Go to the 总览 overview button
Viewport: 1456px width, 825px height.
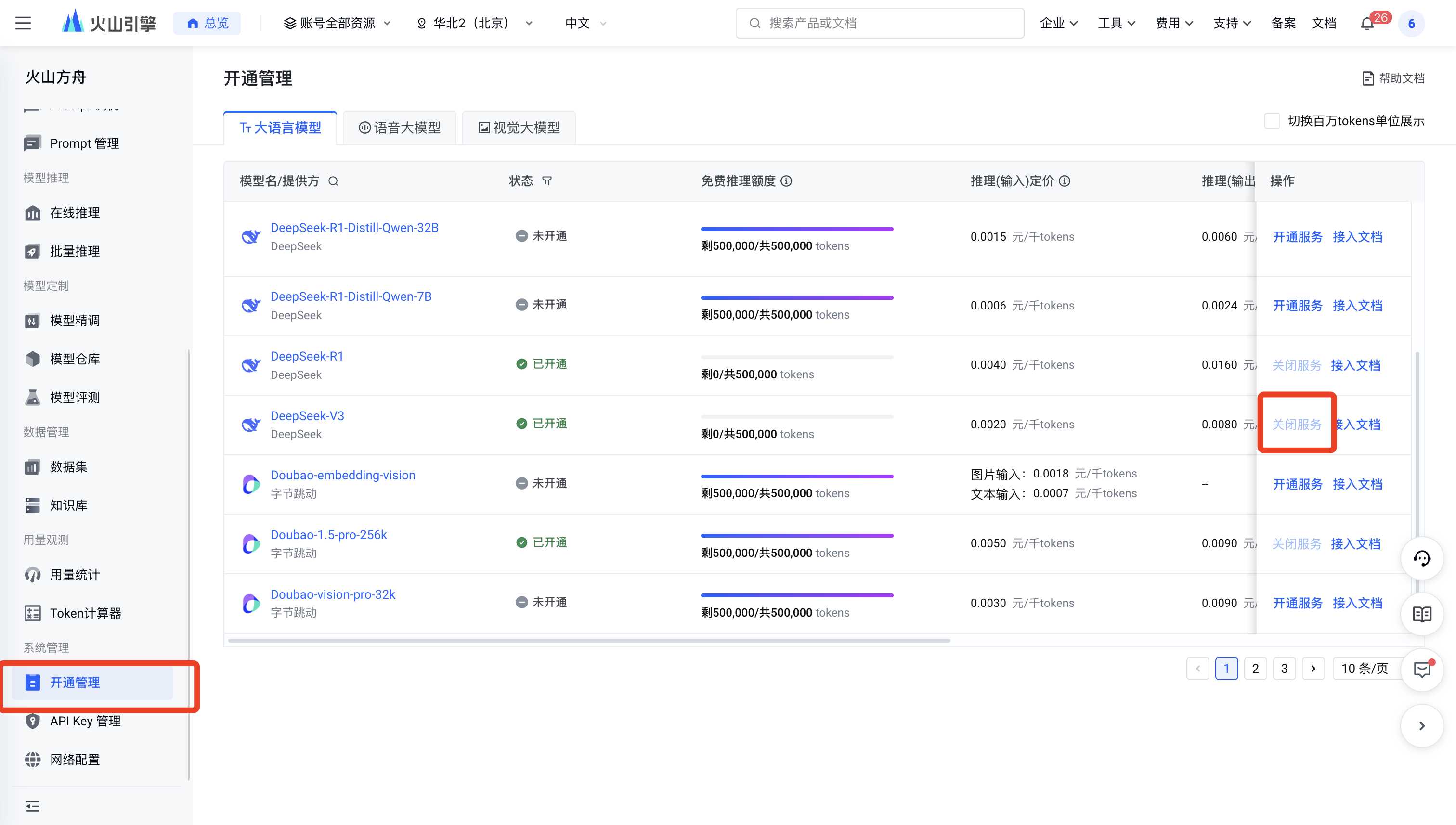[x=208, y=23]
